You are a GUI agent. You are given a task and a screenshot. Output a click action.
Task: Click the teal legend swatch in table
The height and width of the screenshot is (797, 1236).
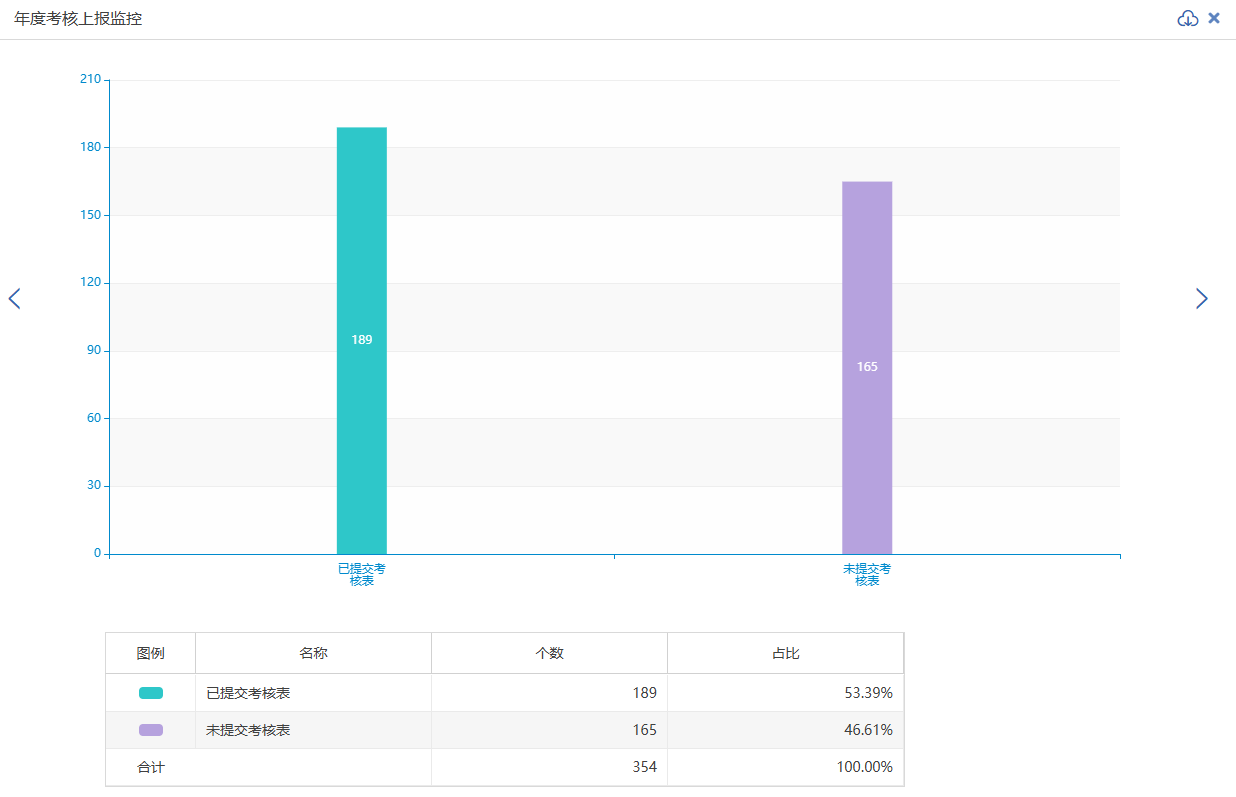(151, 693)
